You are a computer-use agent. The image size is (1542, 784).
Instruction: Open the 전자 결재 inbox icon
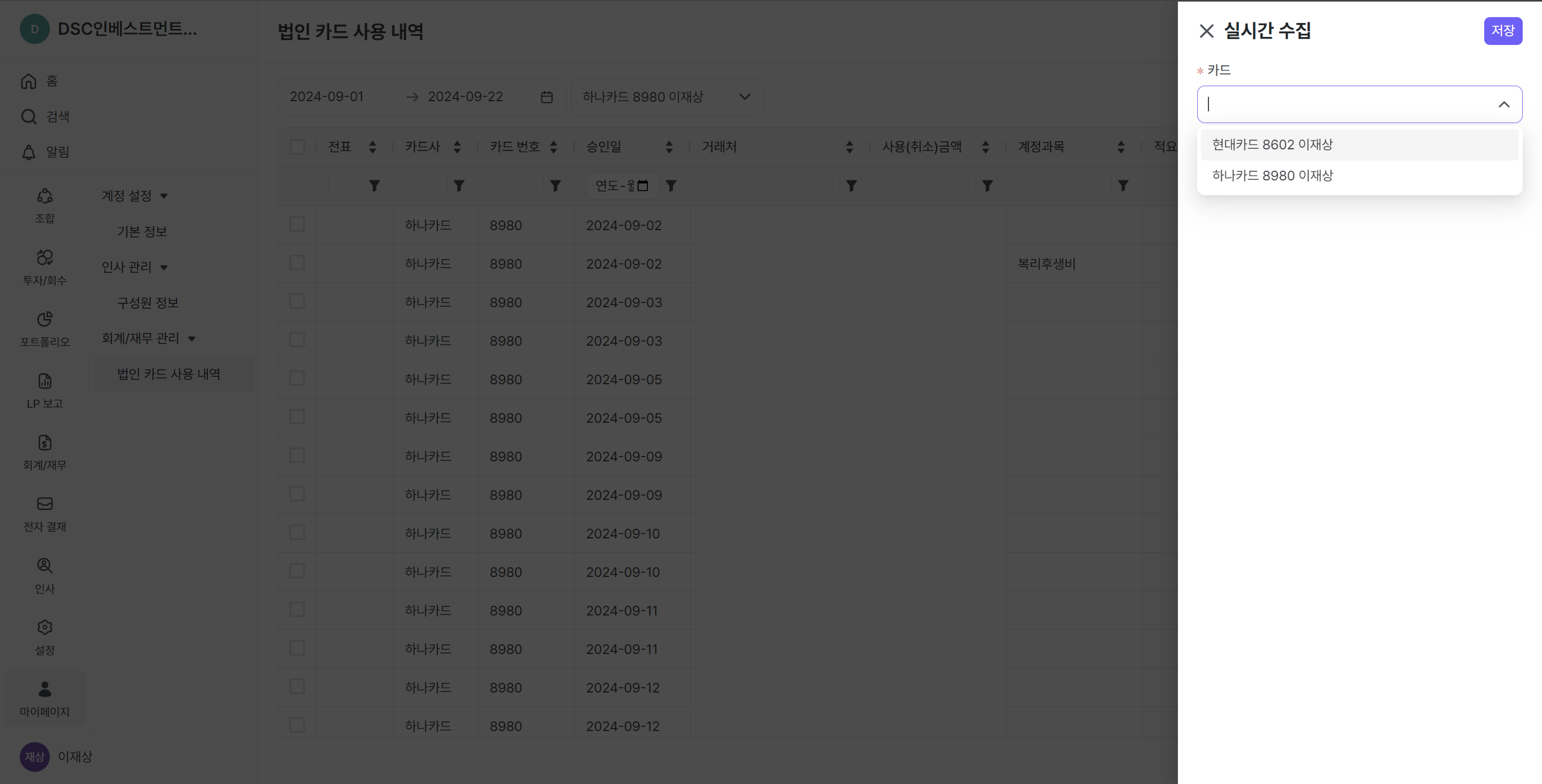click(45, 504)
